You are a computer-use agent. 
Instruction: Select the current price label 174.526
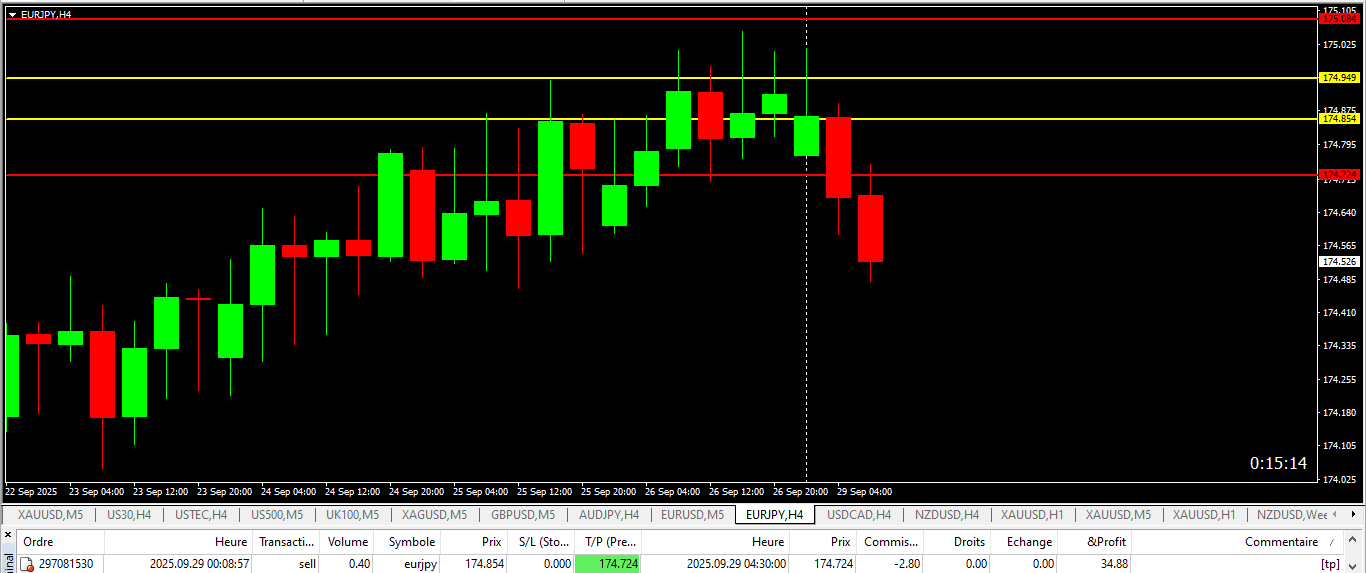pyautogui.click(x=1340, y=261)
